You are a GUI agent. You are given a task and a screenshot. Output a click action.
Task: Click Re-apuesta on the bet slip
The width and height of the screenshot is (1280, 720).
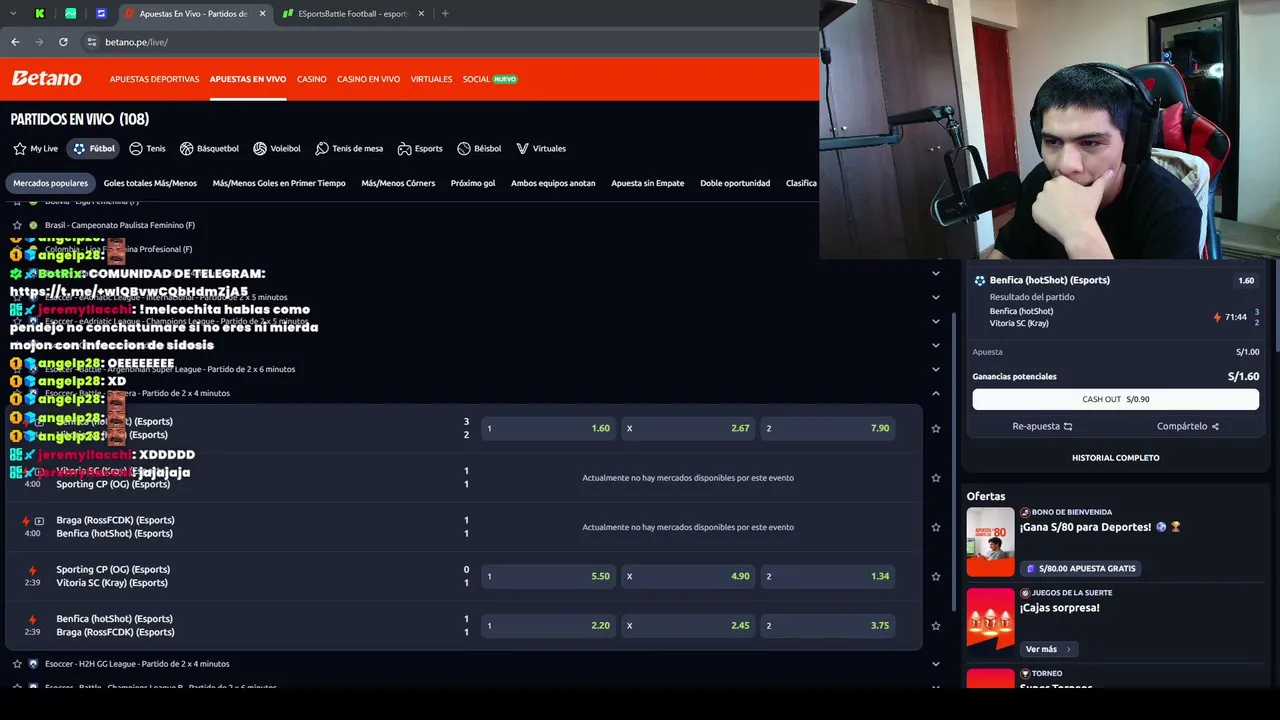coord(1042,426)
